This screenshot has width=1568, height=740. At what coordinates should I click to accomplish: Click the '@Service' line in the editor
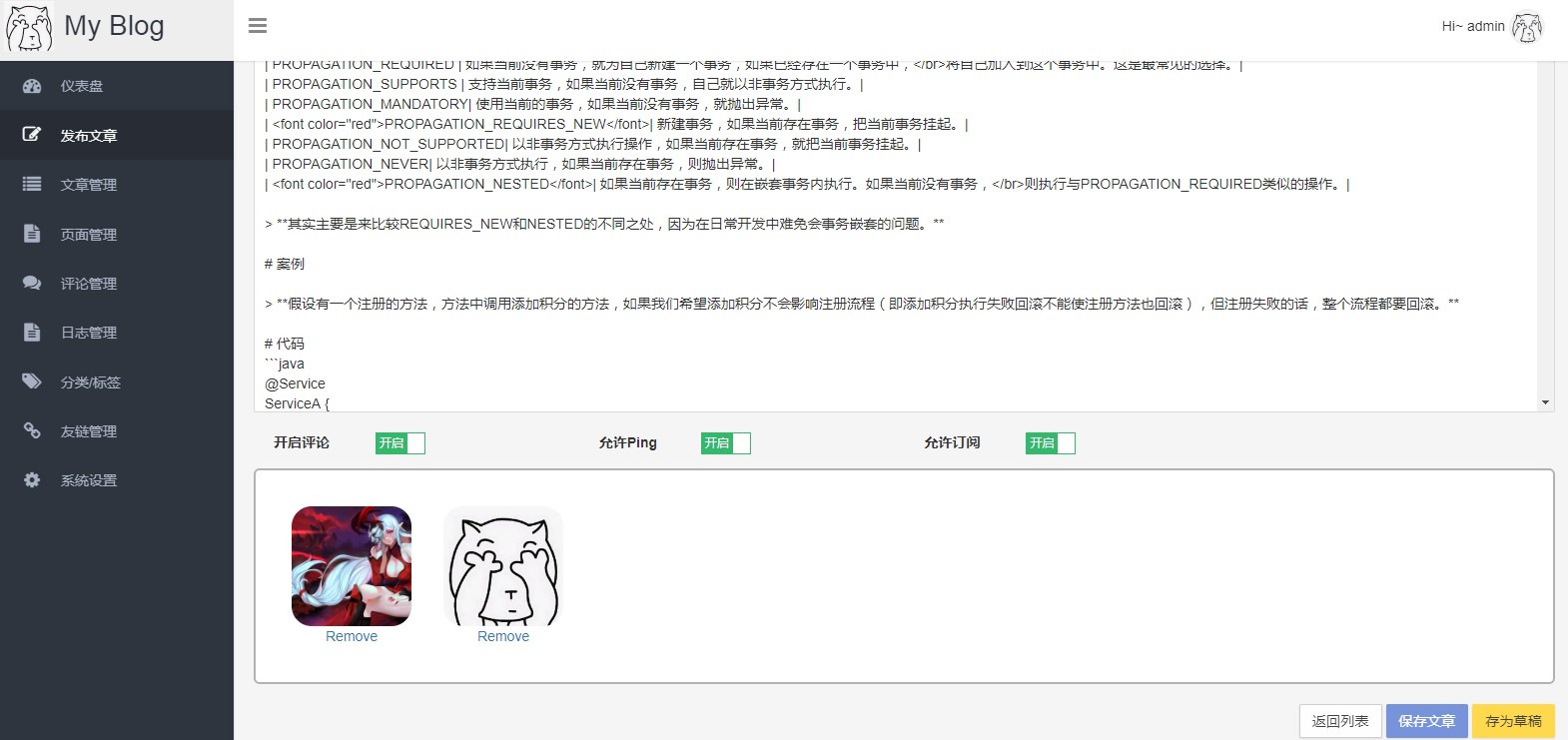295,383
